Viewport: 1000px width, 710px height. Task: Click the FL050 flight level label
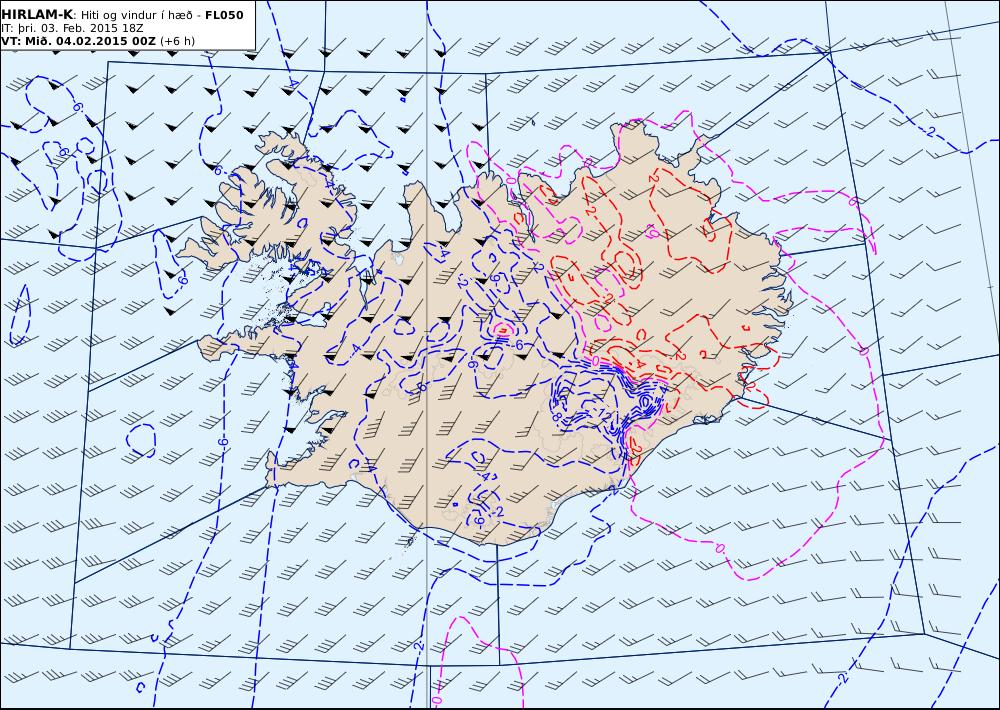pos(224,15)
